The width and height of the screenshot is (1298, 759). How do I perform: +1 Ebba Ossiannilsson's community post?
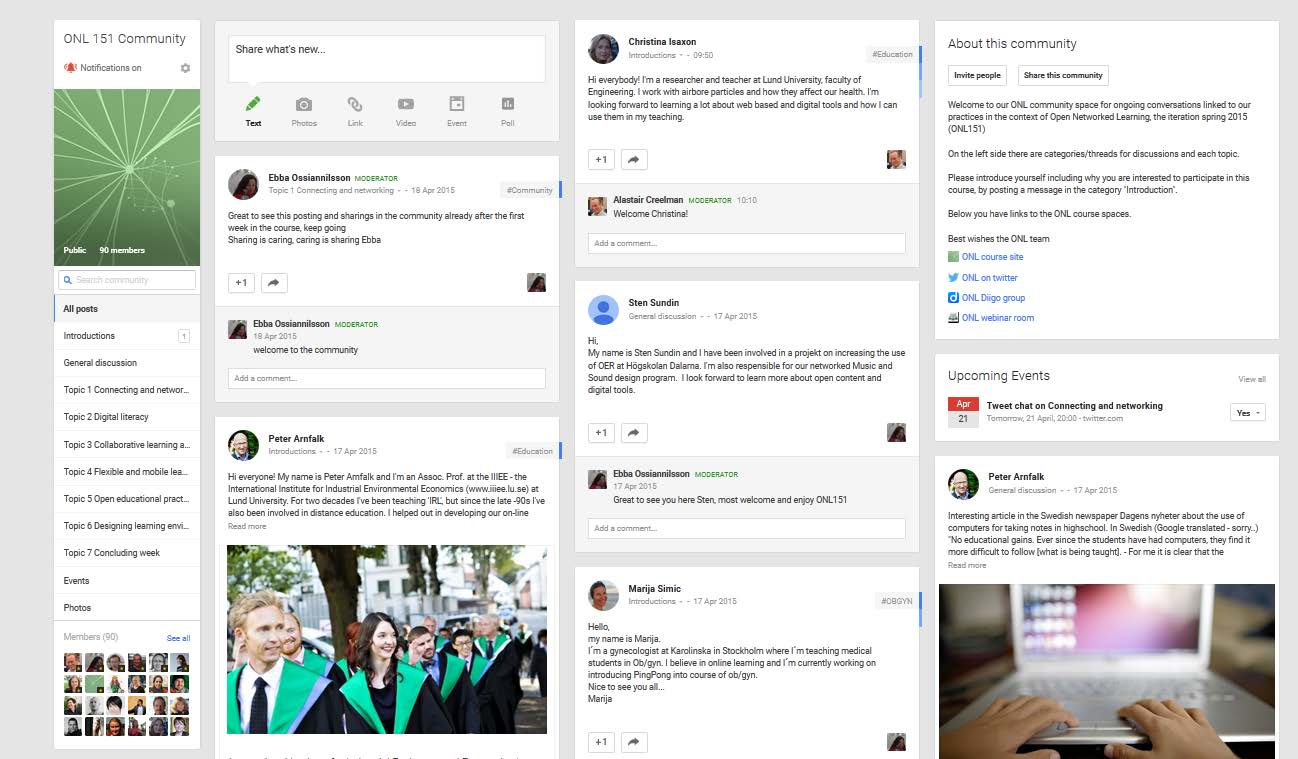pyautogui.click(x=241, y=283)
